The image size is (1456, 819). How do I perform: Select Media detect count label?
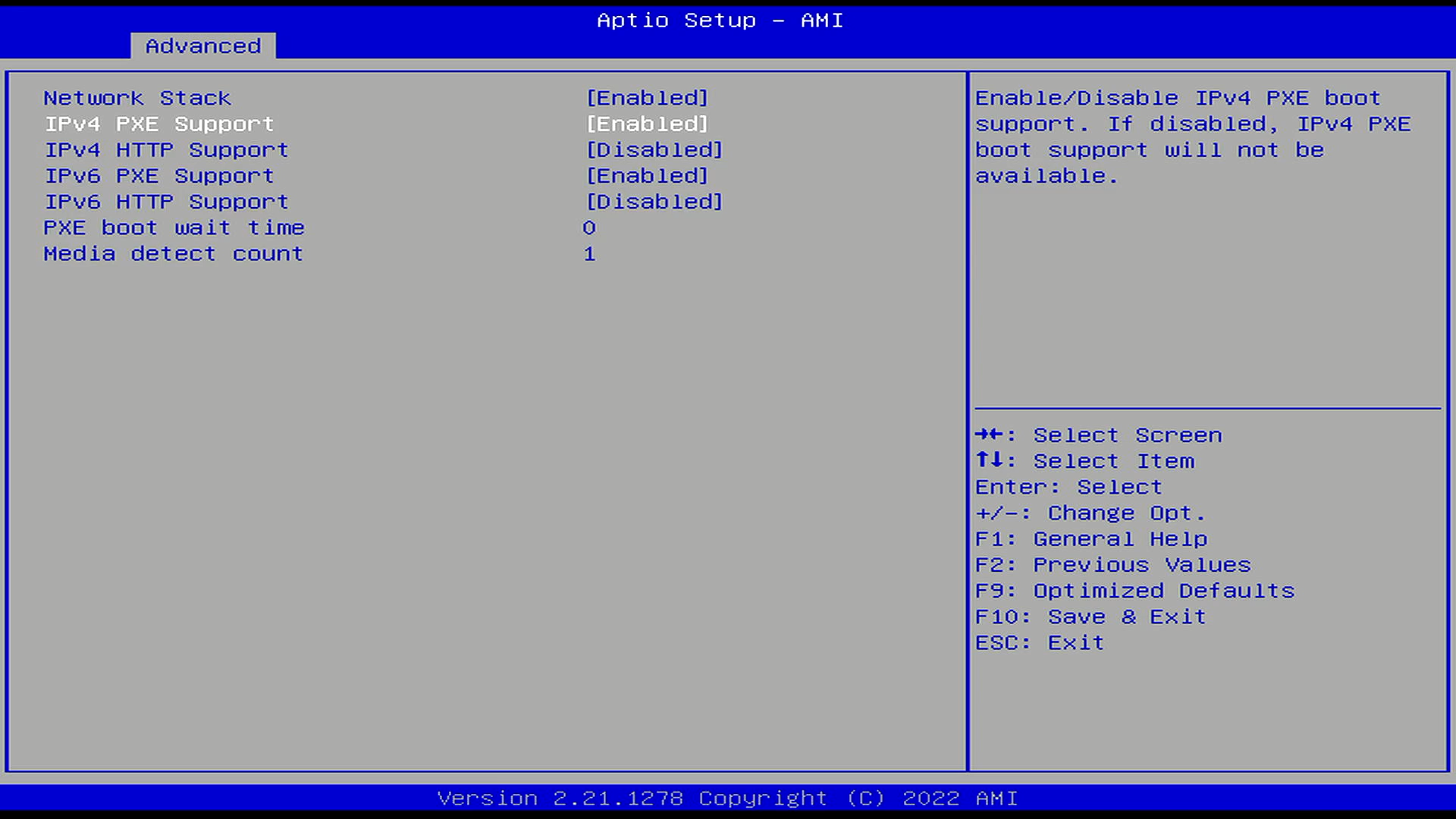click(x=173, y=254)
